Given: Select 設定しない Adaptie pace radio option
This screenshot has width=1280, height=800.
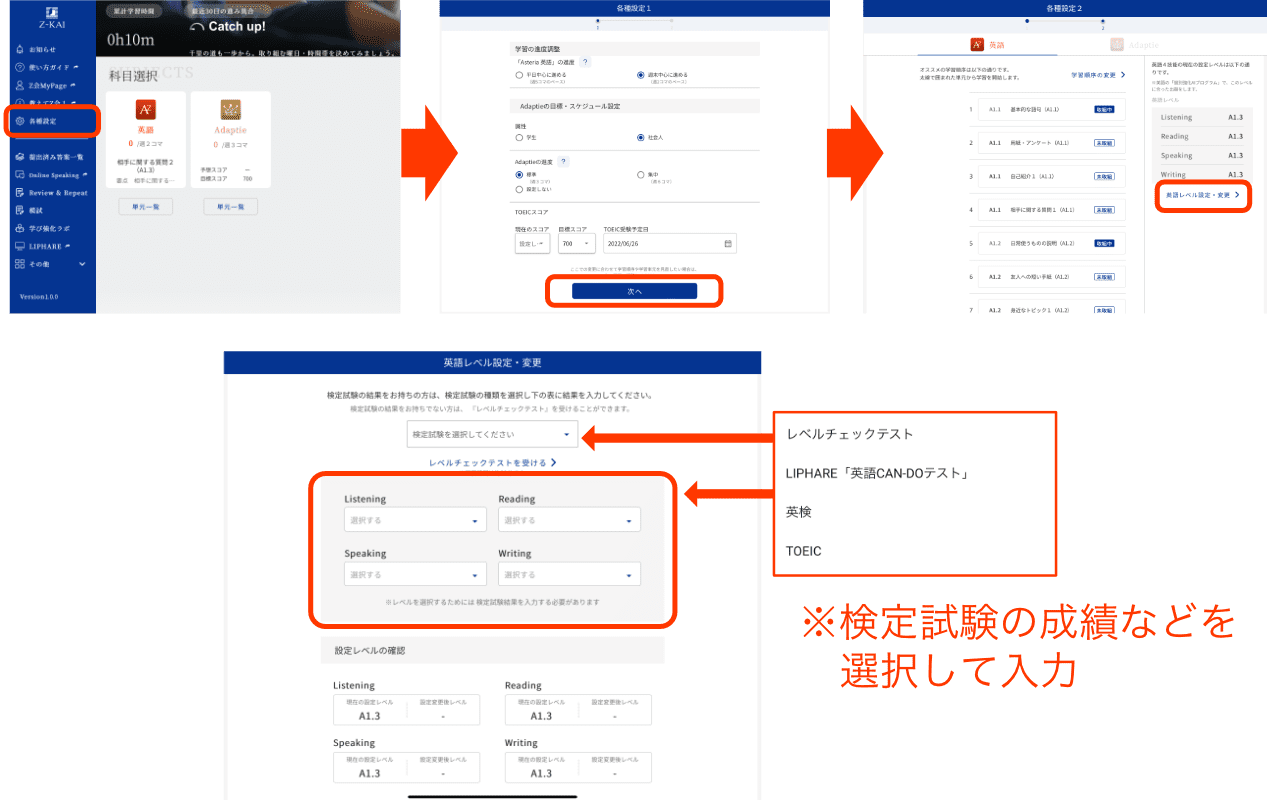Looking at the screenshot, I should pyautogui.click(x=518, y=189).
